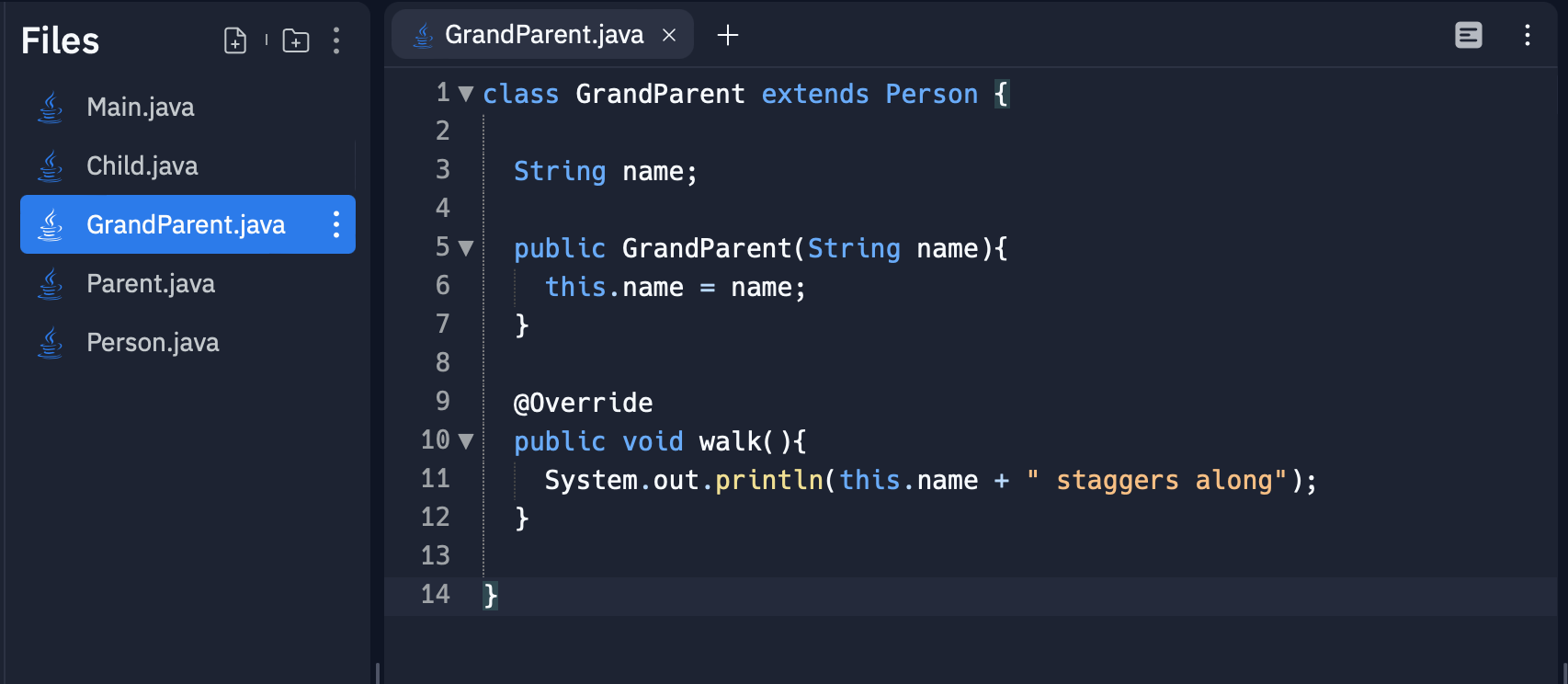The height and width of the screenshot is (684, 1568).
Task: Click line number 2 in the gutter
Action: pos(443,131)
